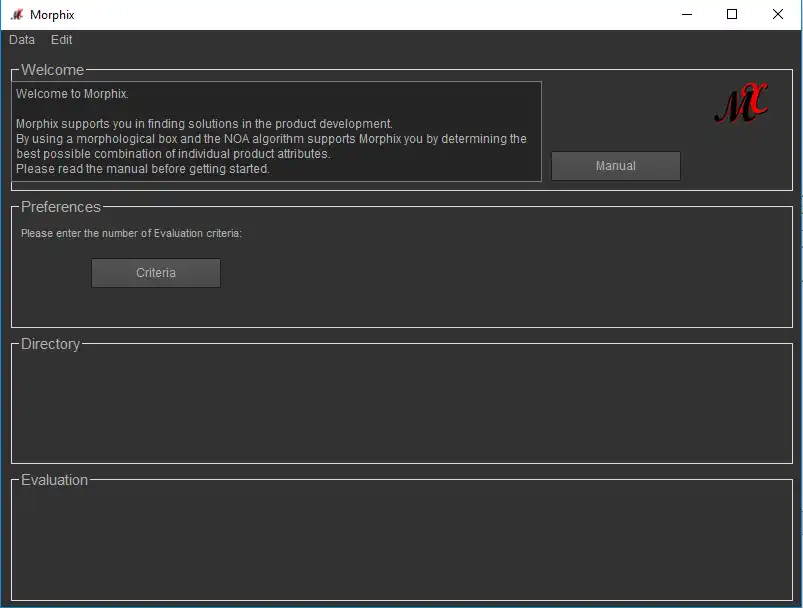The height and width of the screenshot is (608, 803).
Task: Close the Morphix window
Action: click(x=777, y=14)
